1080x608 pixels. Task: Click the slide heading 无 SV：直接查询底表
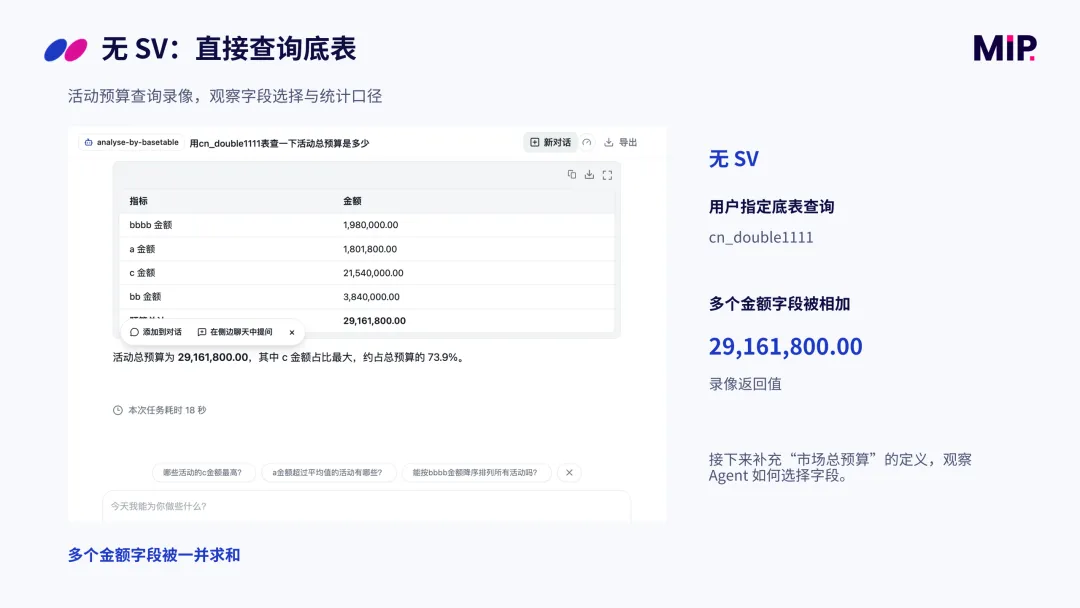[x=229, y=49]
